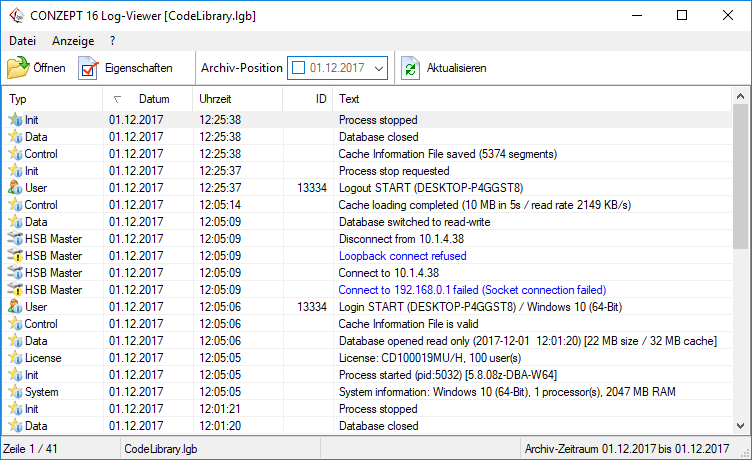Image resolution: width=752 pixels, height=460 pixels.
Task: Click the HSB Master icon on Loopback refused row
Action: 15,256
